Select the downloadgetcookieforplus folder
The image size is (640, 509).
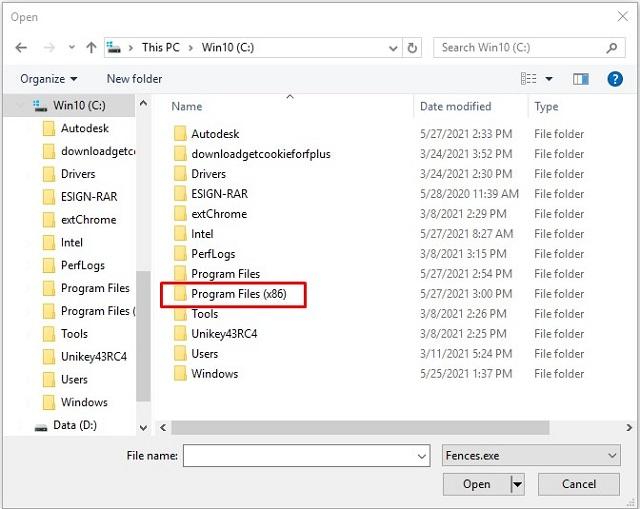260,154
